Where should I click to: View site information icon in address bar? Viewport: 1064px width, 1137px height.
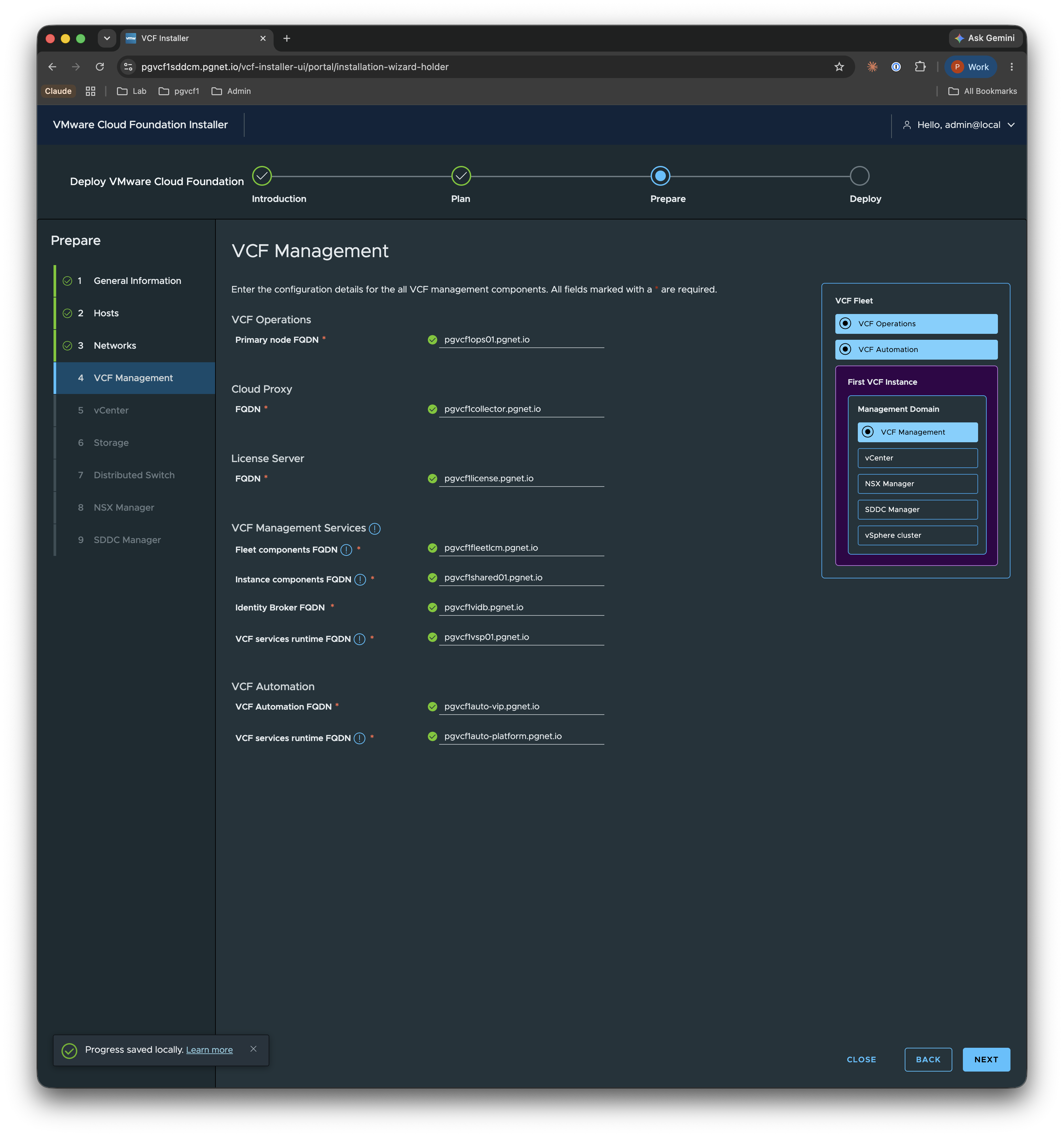coord(128,67)
